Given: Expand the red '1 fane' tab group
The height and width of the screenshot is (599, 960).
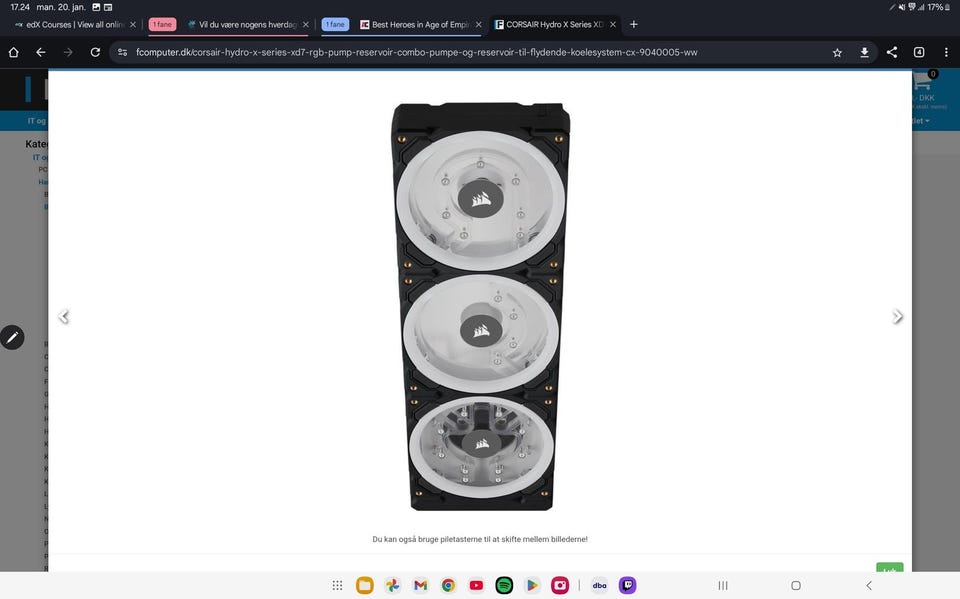Looking at the screenshot, I should tap(162, 24).
